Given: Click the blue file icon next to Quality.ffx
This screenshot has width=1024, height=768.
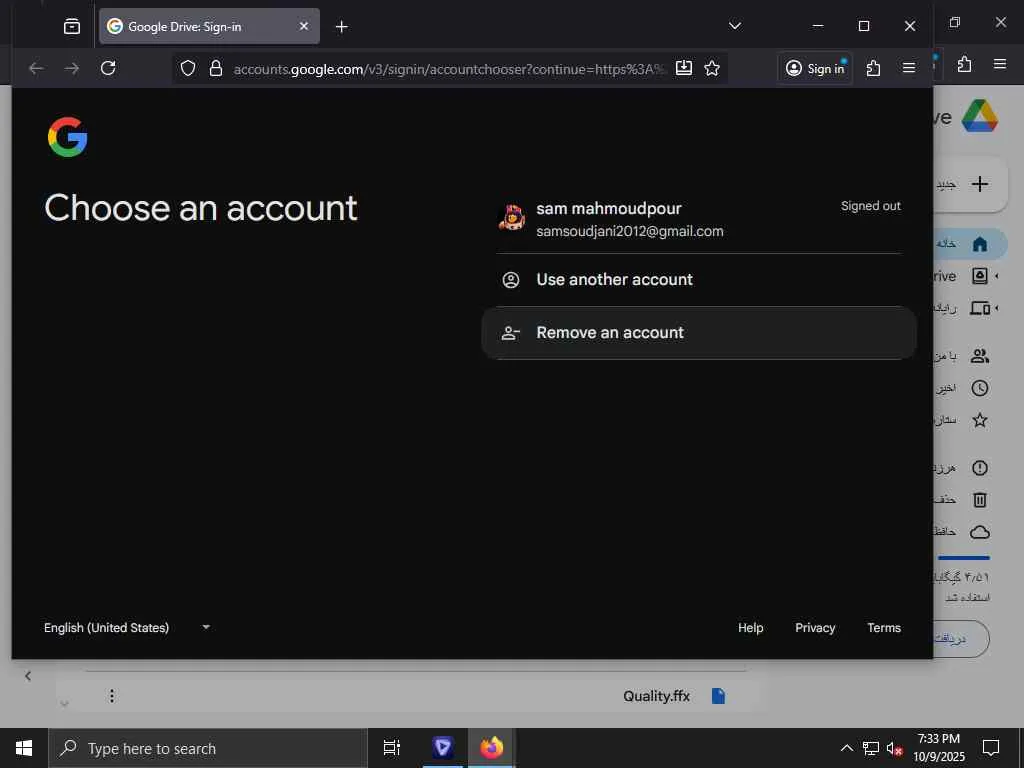Looking at the screenshot, I should [718, 696].
